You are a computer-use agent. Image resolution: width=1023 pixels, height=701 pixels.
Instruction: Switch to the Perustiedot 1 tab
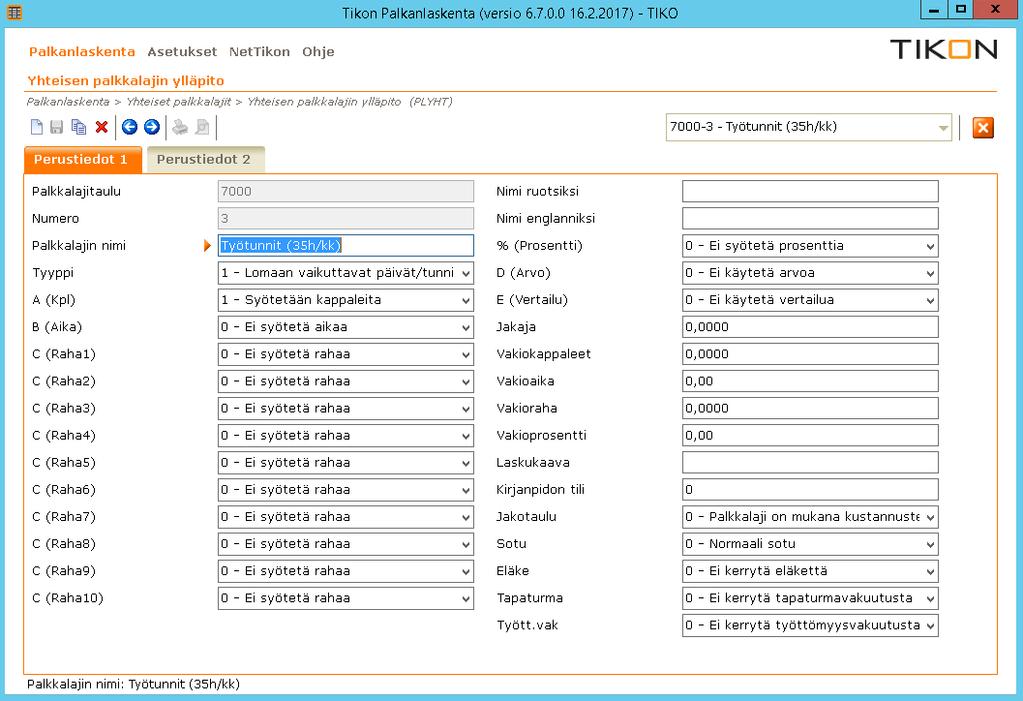click(x=82, y=159)
